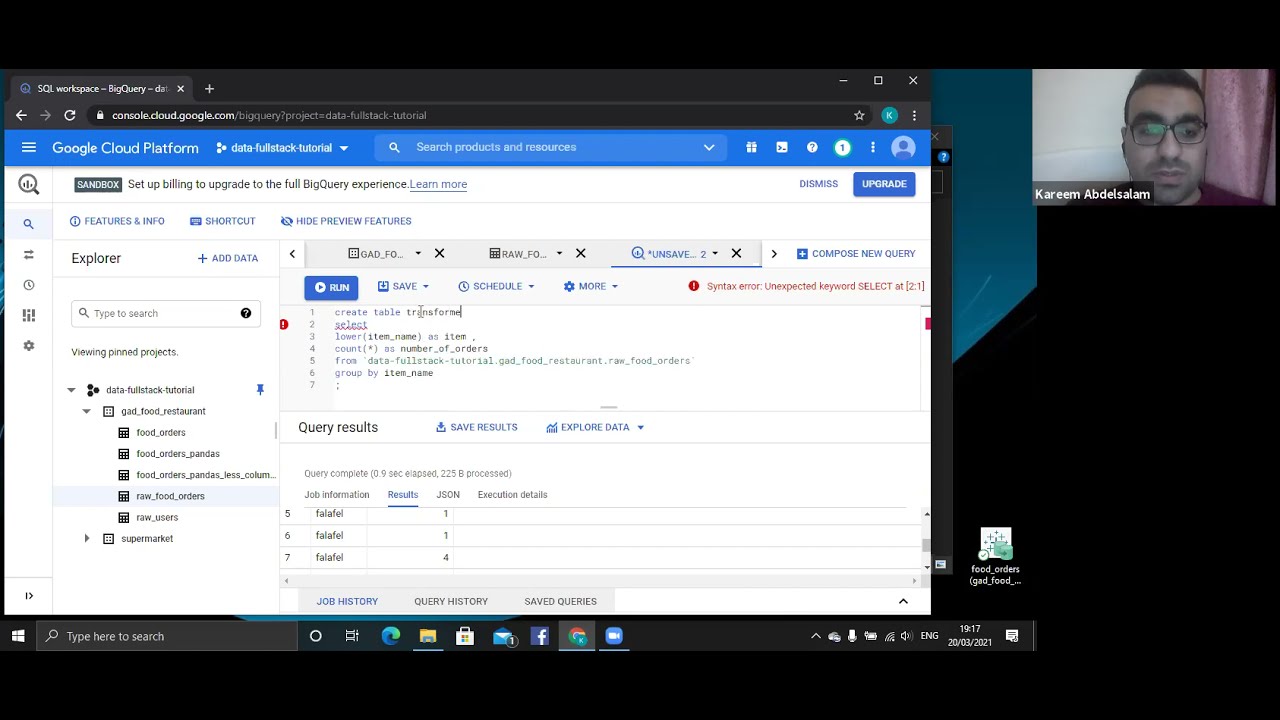The width and height of the screenshot is (1280, 720).
Task: Open the Google Cloud gift icon
Action: [751, 148]
